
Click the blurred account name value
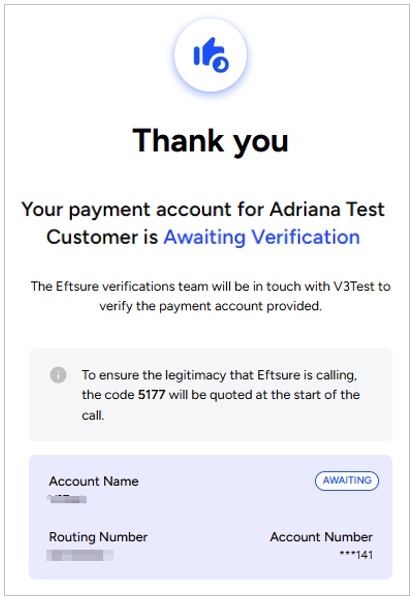click(x=68, y=498)
